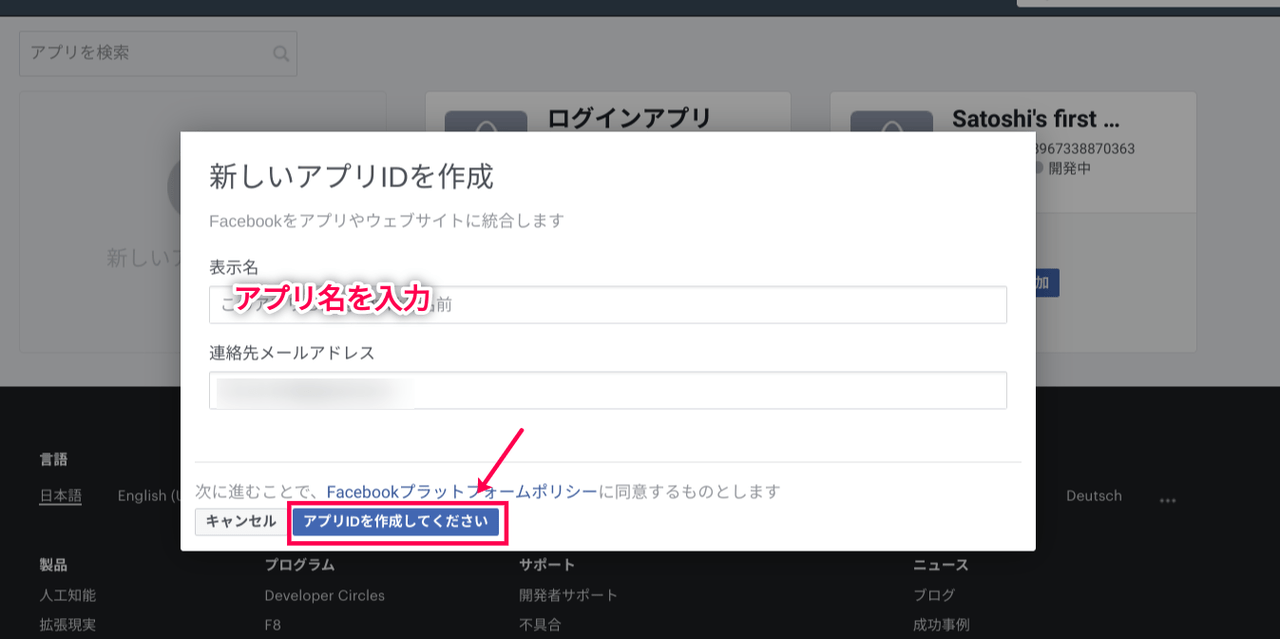Open Developer Circles footer link

[x=324, y=595]
